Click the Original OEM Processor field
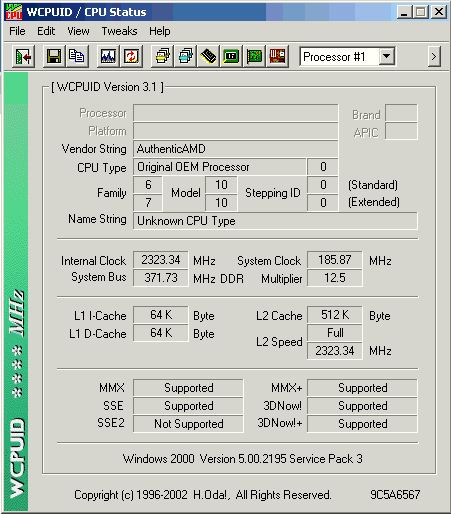 220,167
